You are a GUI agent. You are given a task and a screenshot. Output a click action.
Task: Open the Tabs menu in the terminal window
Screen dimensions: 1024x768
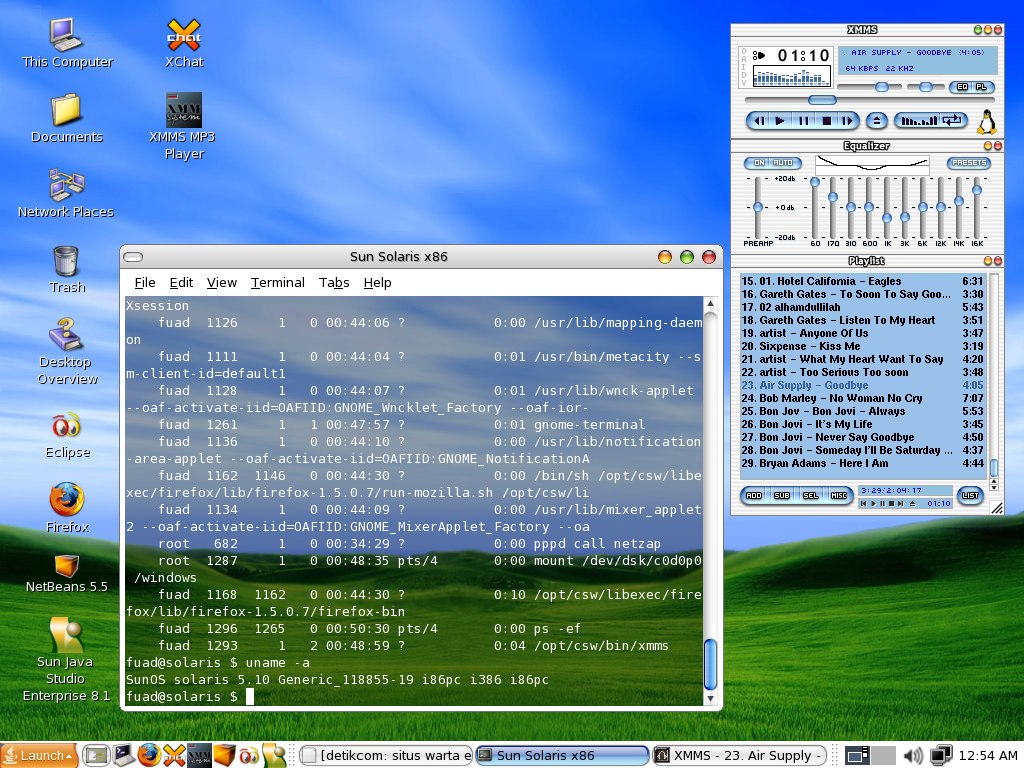click(334, 282)
